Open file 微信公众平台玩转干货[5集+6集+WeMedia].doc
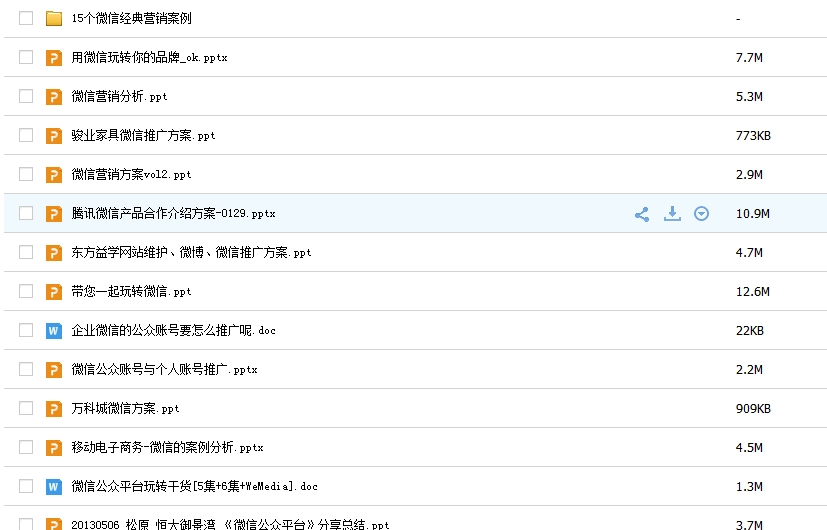 point(195,487)
